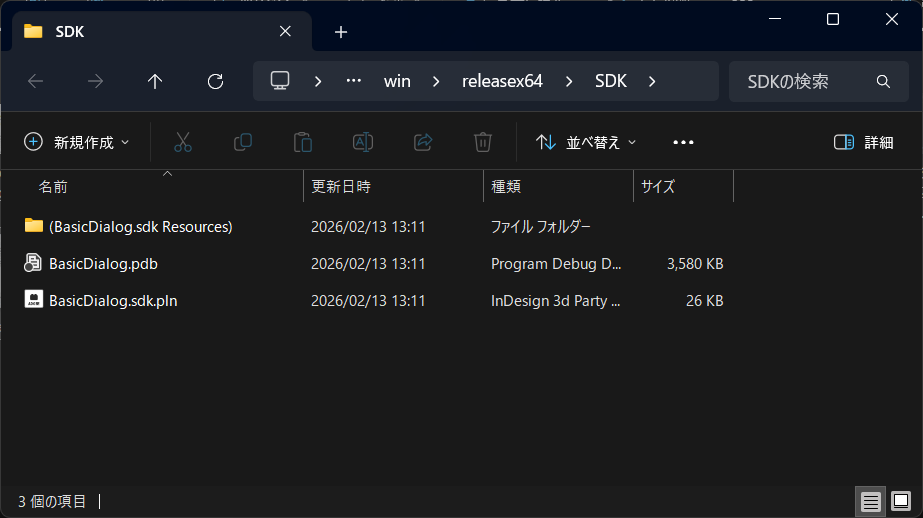This screenshot has height=518, width=923.
Task: Add a new tab with plus button
Action: [x=341, y=32]
